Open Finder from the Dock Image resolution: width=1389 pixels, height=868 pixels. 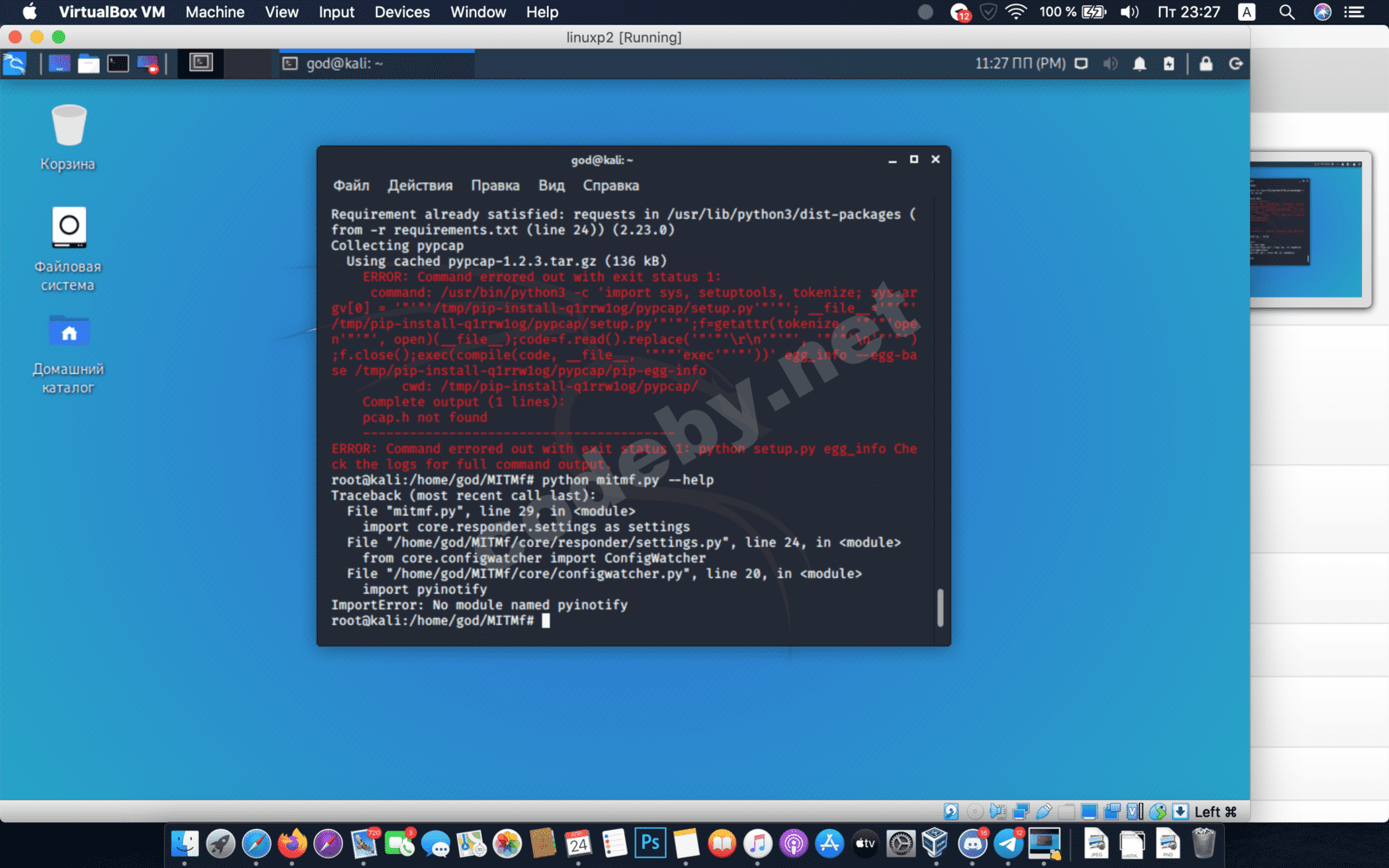pyautogui.click(x=185, y=843)
